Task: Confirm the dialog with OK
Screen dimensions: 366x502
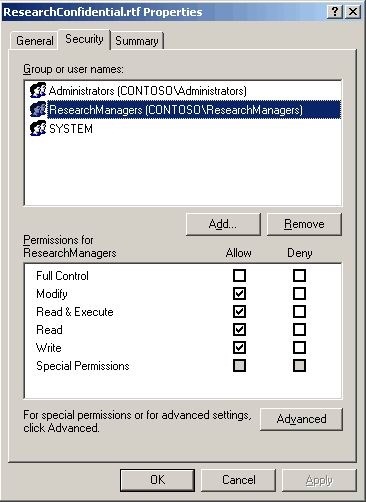Action: coord(157,480)
